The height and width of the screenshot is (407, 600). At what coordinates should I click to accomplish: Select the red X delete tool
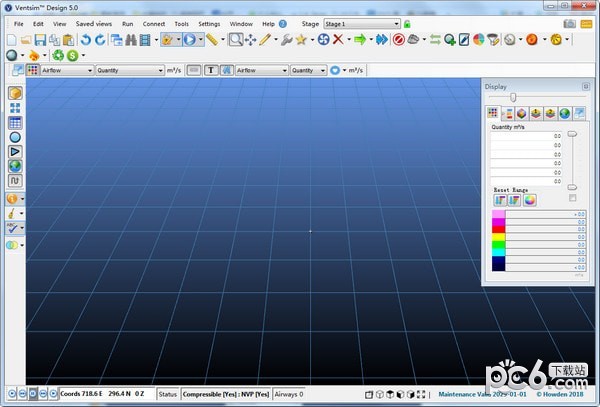[x=338, y=39]
